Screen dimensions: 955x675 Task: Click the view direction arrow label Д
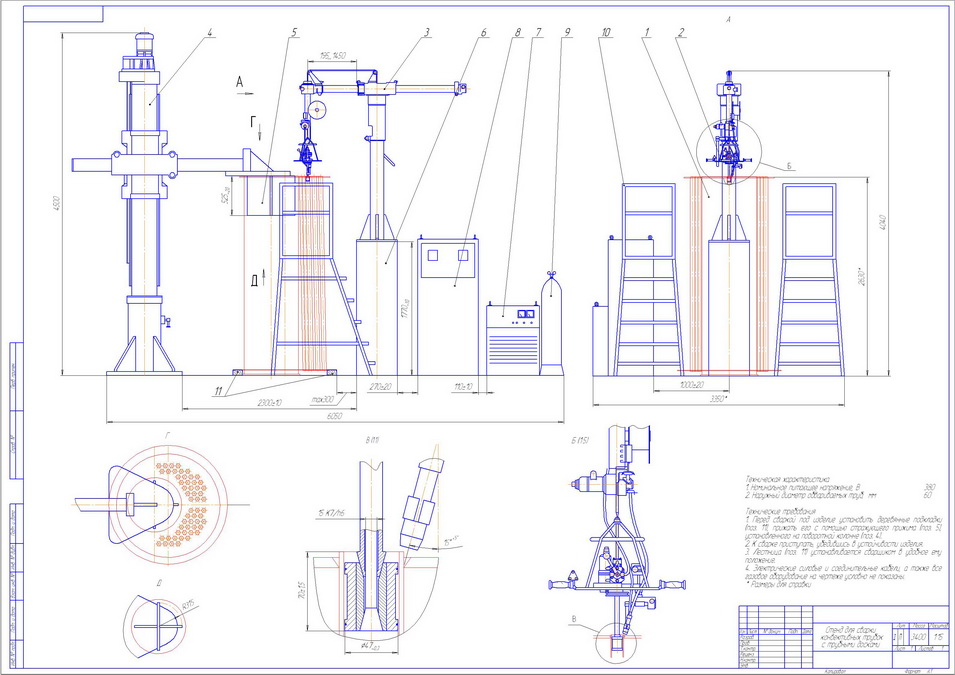254,281
